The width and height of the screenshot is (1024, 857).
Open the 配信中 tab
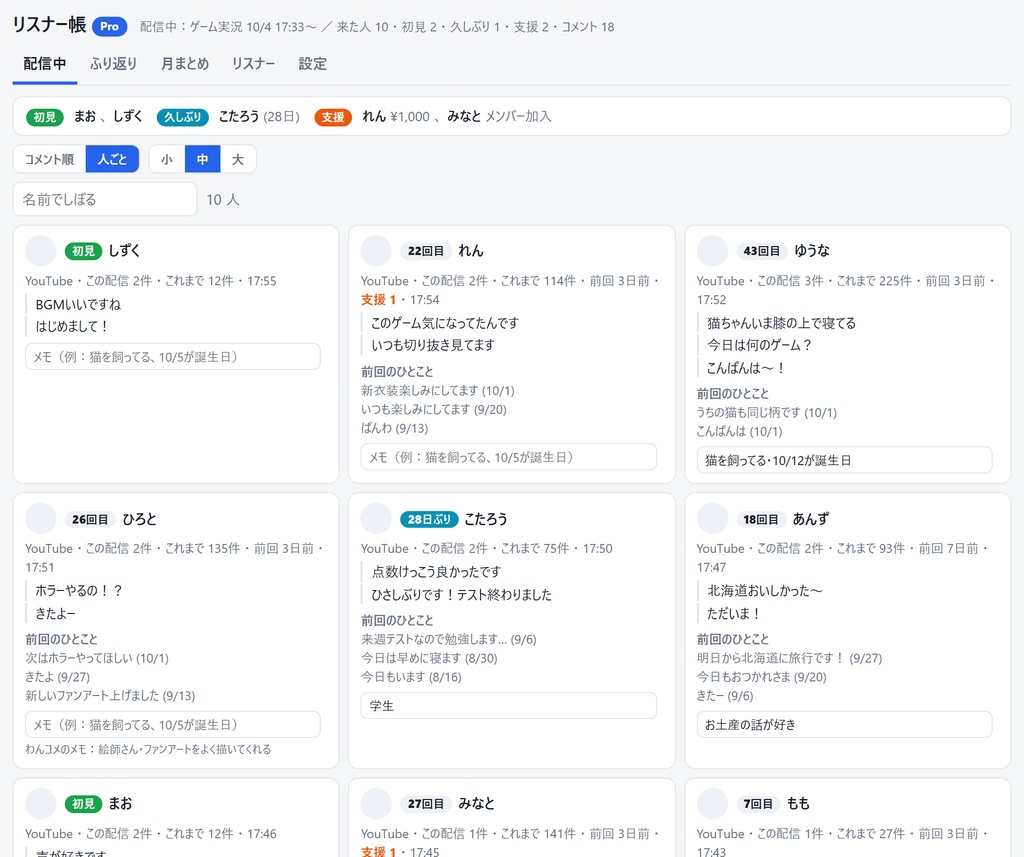(x=44, y=63)
